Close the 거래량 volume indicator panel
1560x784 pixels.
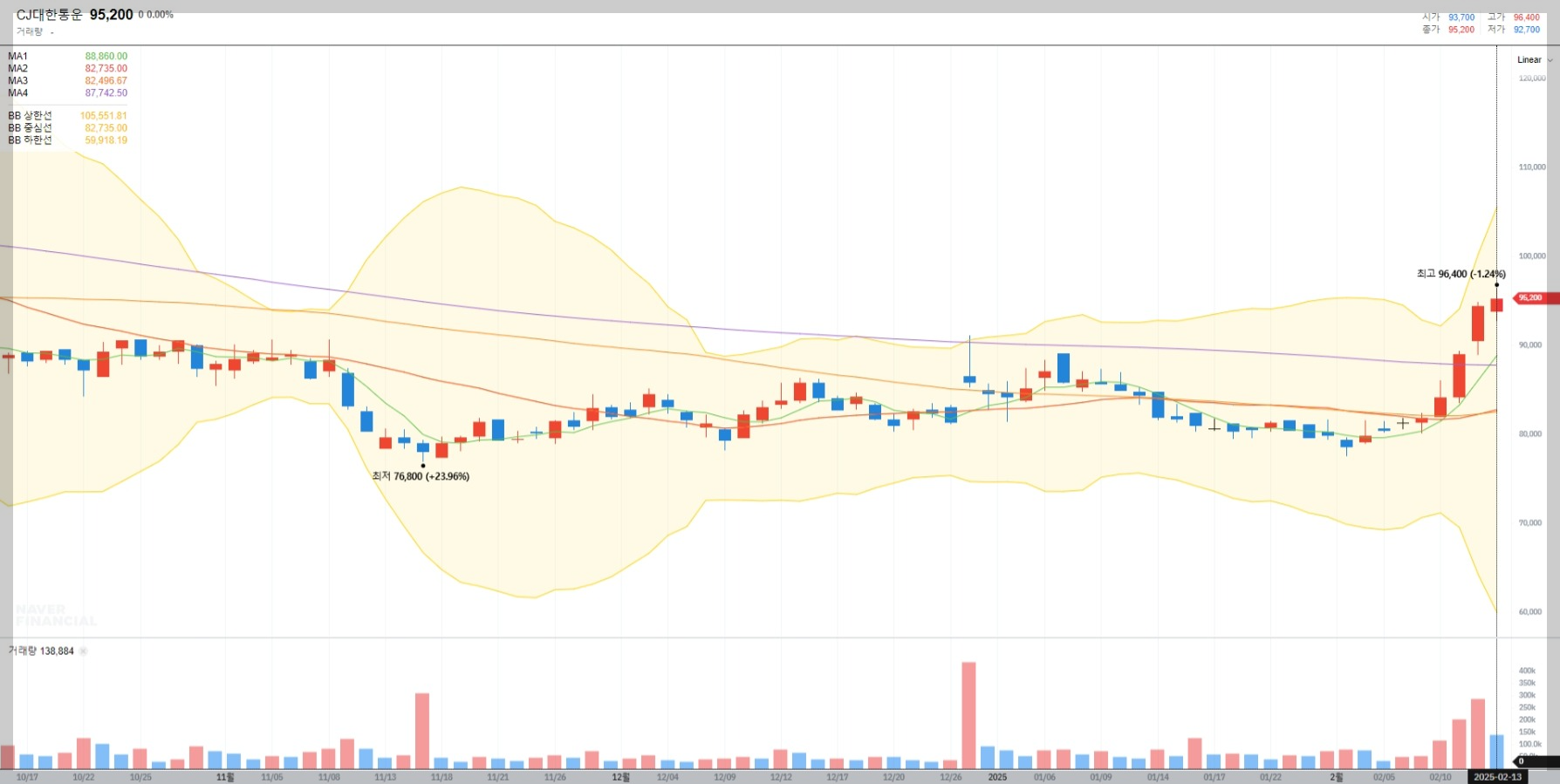pyautogui.click(x=84, y=651)
